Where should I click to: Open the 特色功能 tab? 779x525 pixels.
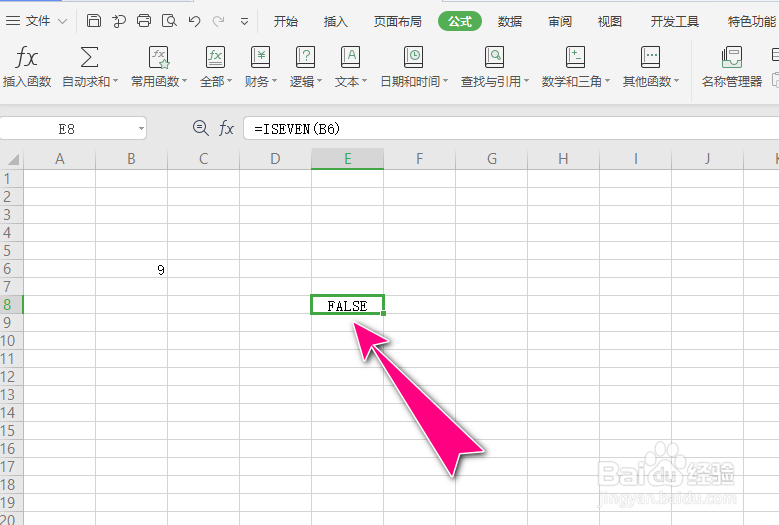click(x=752, y=21)
